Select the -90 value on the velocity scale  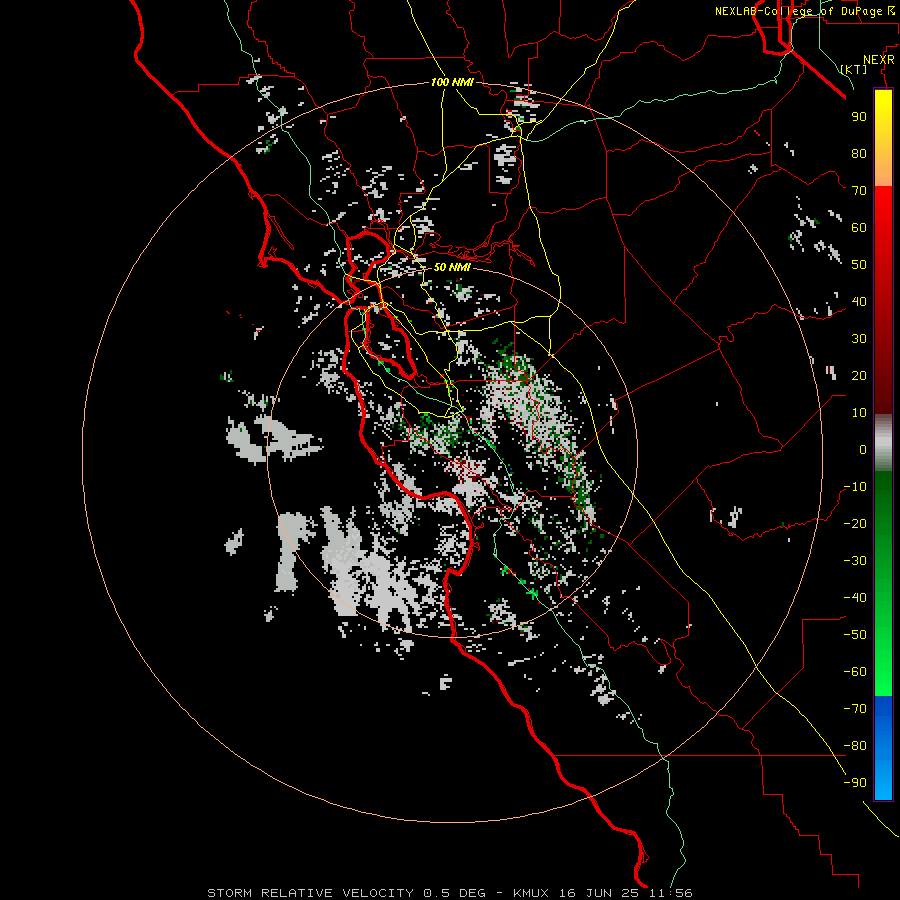tap(855, 783)
